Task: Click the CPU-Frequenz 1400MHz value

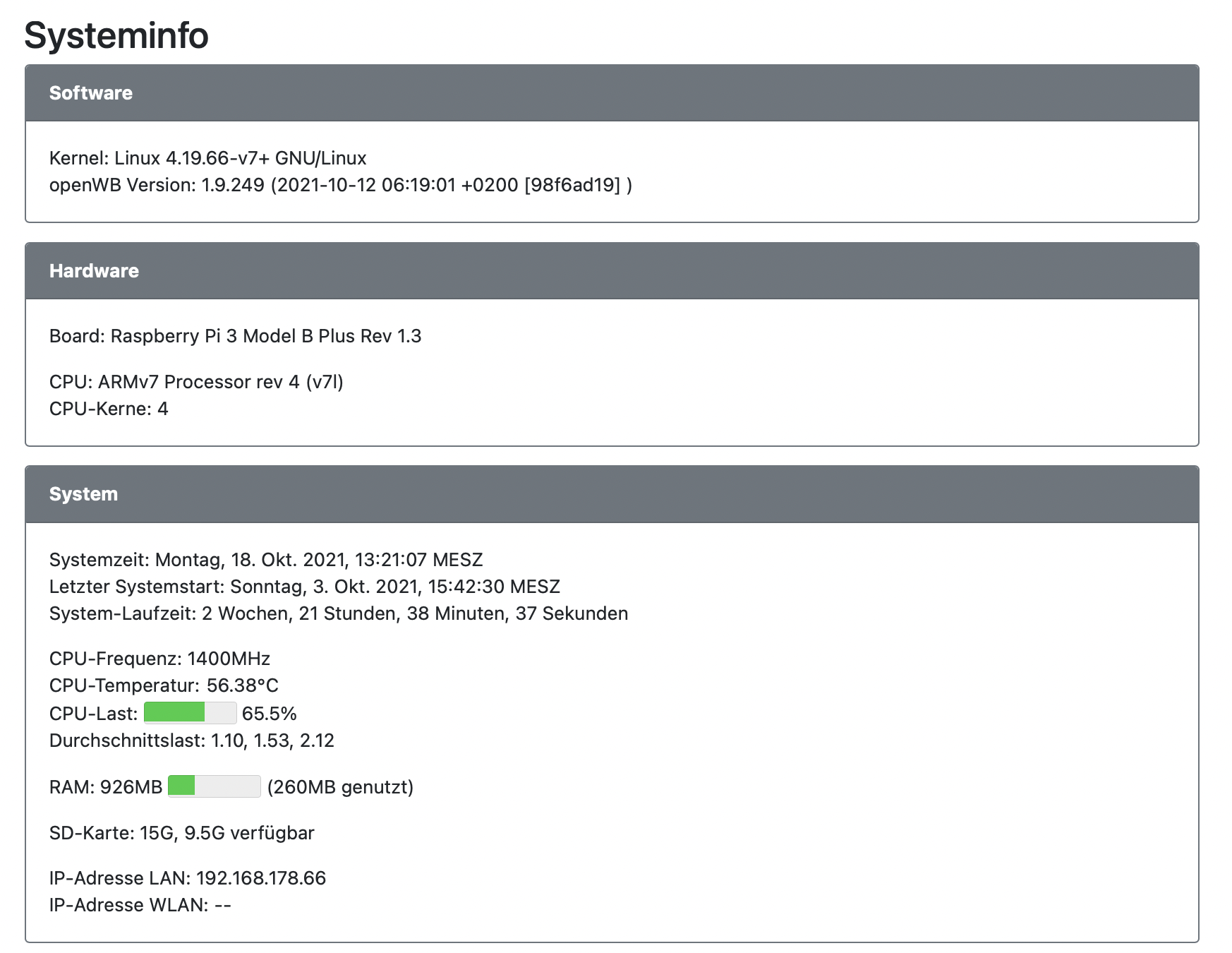Action: (229, 659)
